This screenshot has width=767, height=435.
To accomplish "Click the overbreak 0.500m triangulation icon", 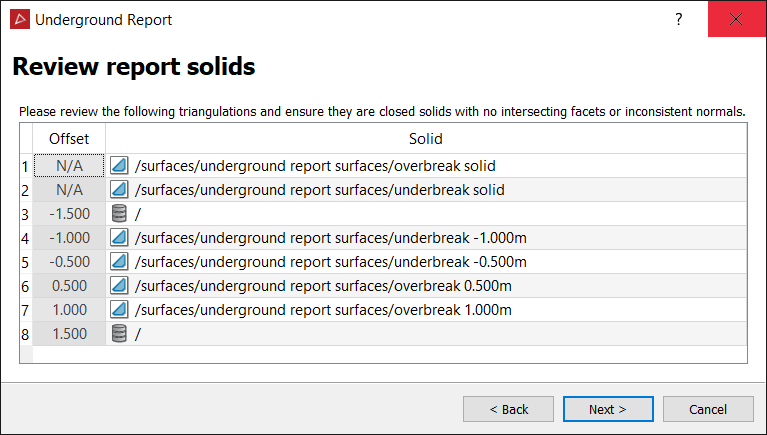I will pyautogui.click(x=119, y=285).
